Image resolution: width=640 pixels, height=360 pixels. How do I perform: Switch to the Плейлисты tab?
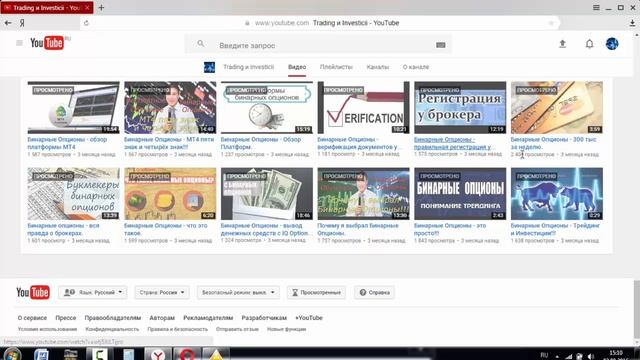click(336, 67)
